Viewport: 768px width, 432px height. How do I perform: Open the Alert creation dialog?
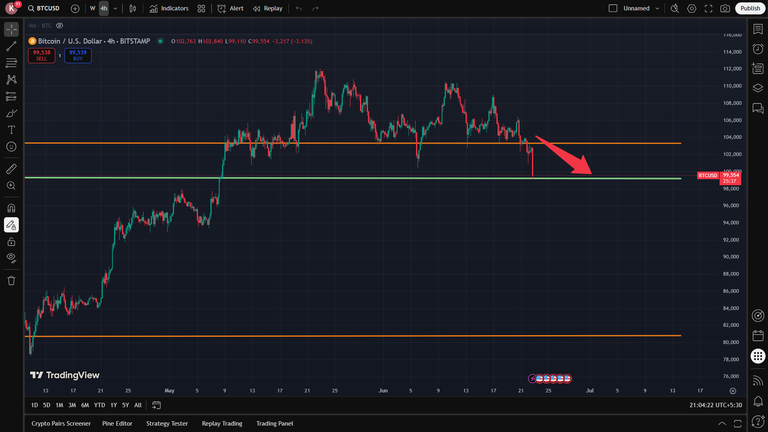tap(230, 8)
